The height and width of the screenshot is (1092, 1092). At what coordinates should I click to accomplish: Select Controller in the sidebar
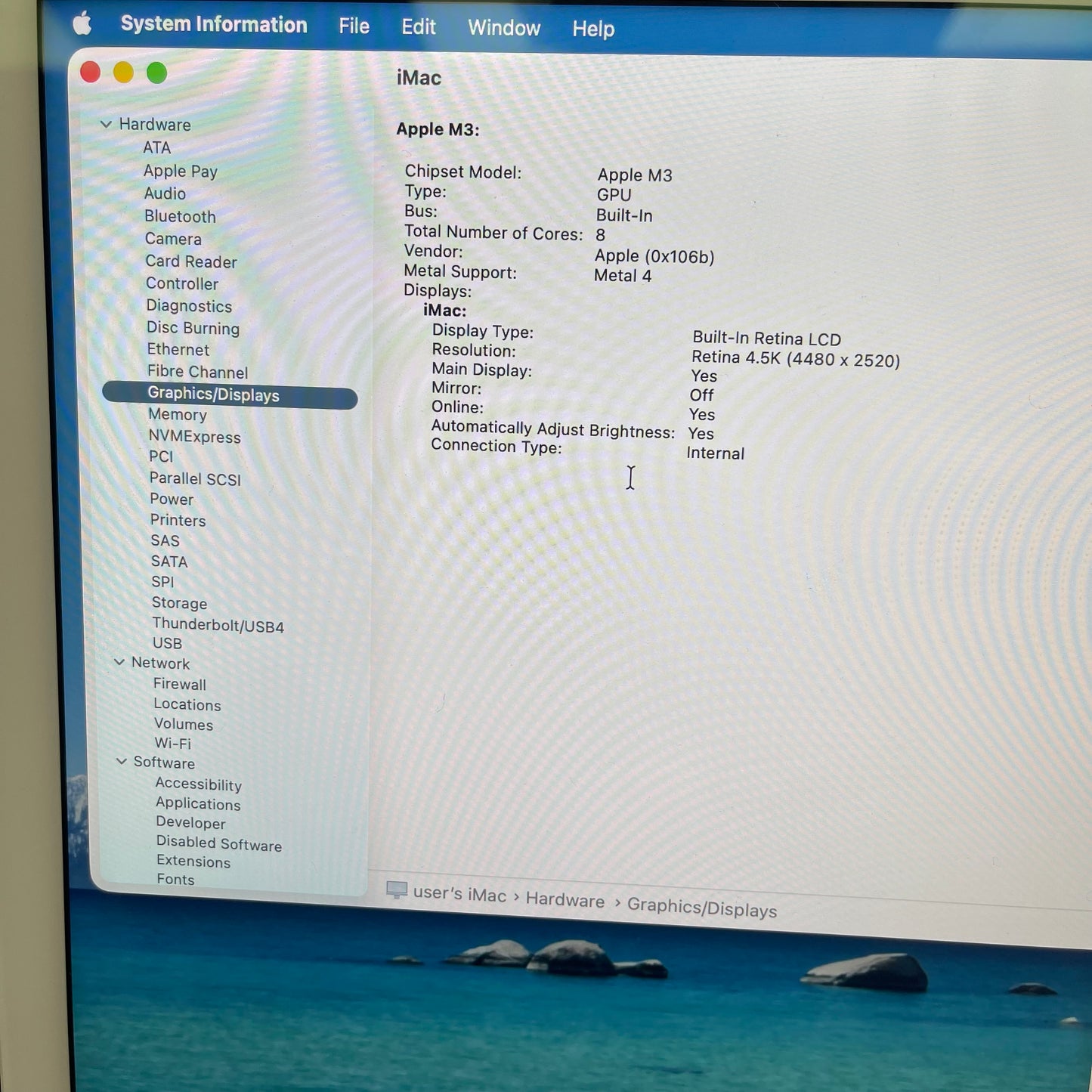tap(182, 283)
